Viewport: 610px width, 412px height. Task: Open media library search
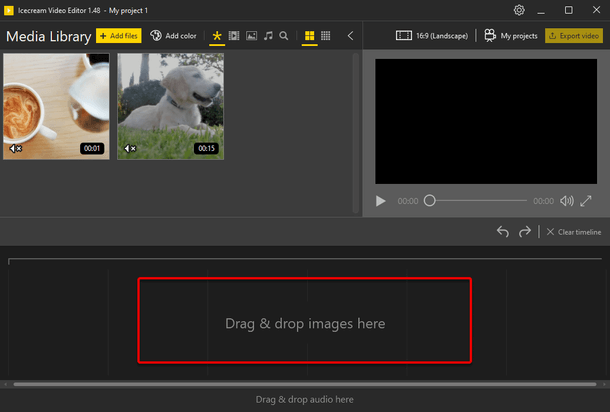click(x=284, y=36)
